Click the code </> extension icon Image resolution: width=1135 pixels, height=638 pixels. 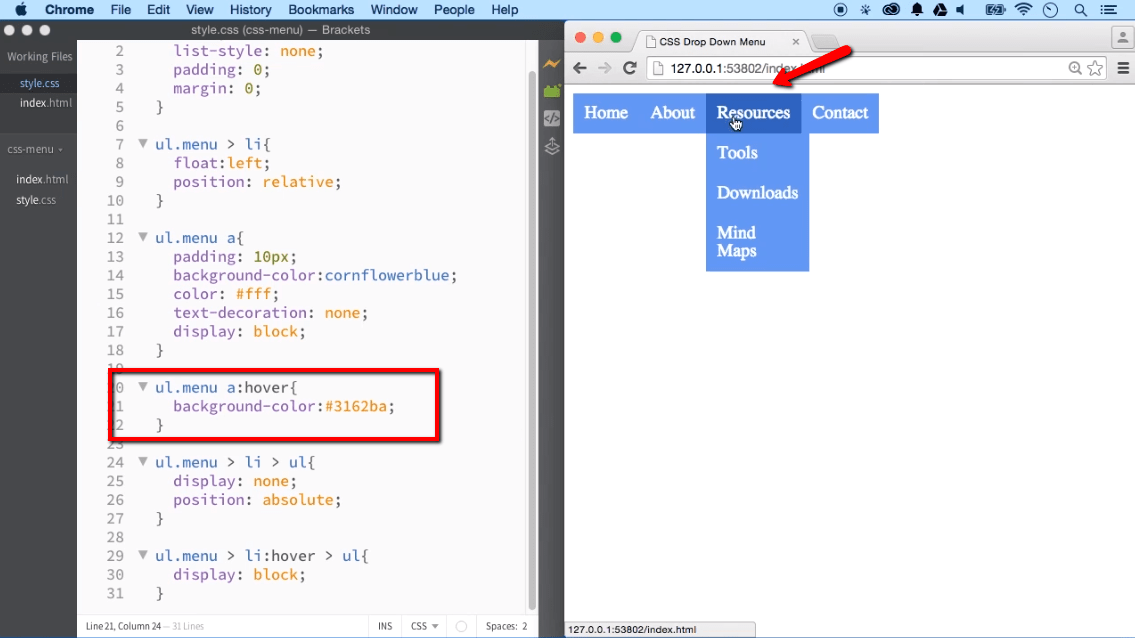[551, 118]
